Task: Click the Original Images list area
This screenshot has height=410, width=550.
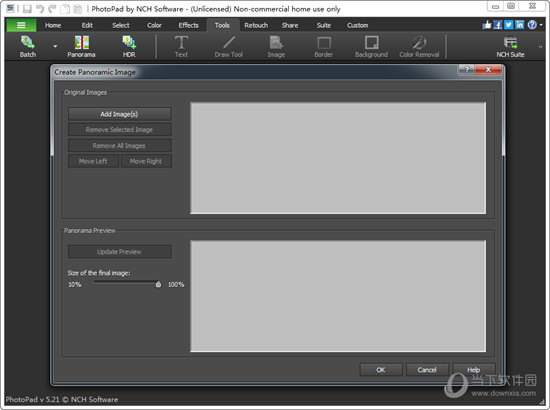Action: [338, 158]
